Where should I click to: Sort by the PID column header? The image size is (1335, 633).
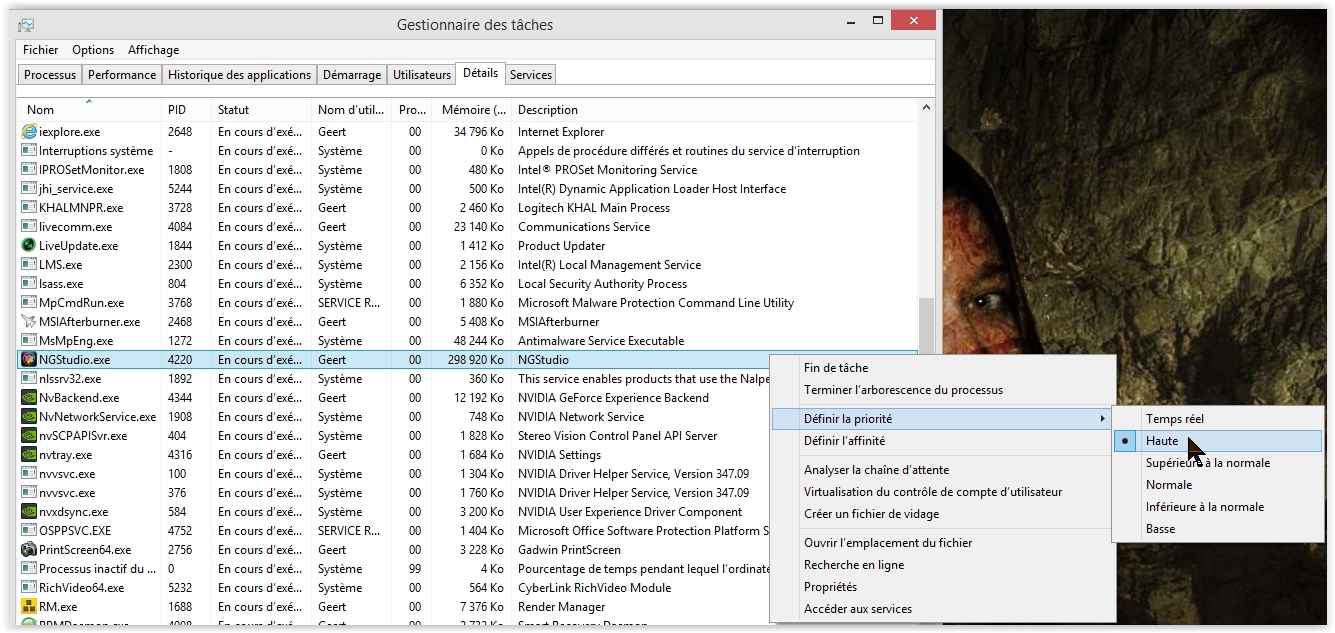(x=187, y=109)
